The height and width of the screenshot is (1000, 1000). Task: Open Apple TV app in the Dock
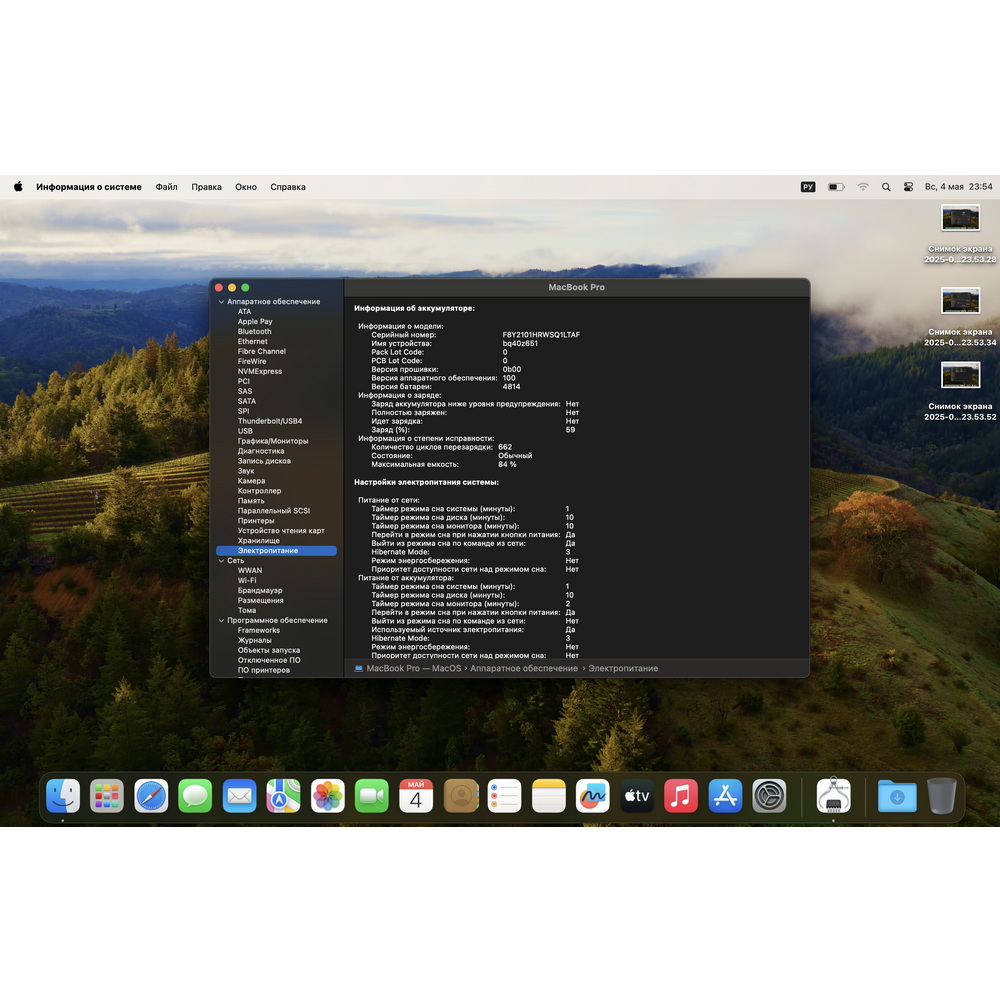[636, 796]
